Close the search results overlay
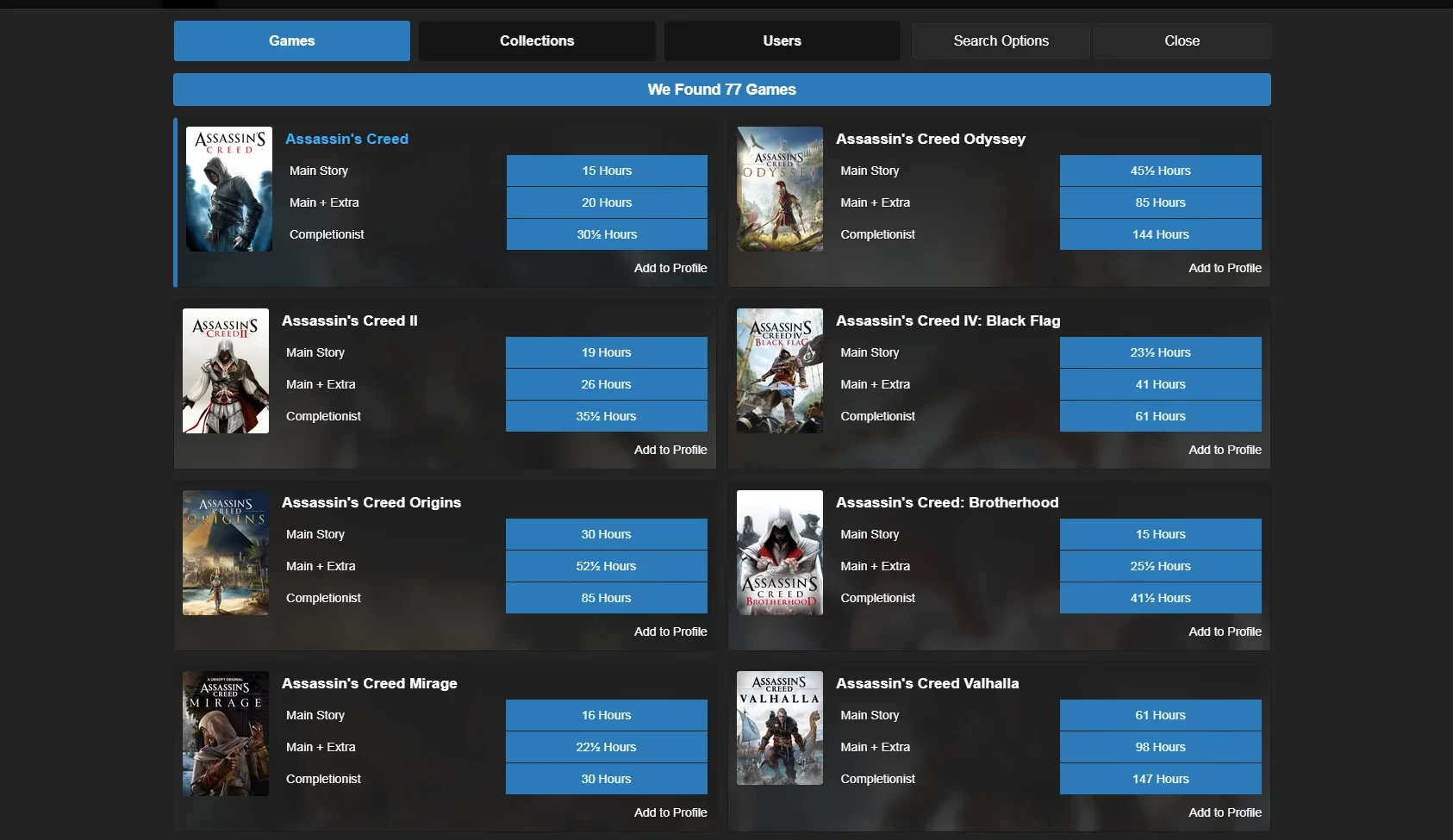 coord(1182,40)
